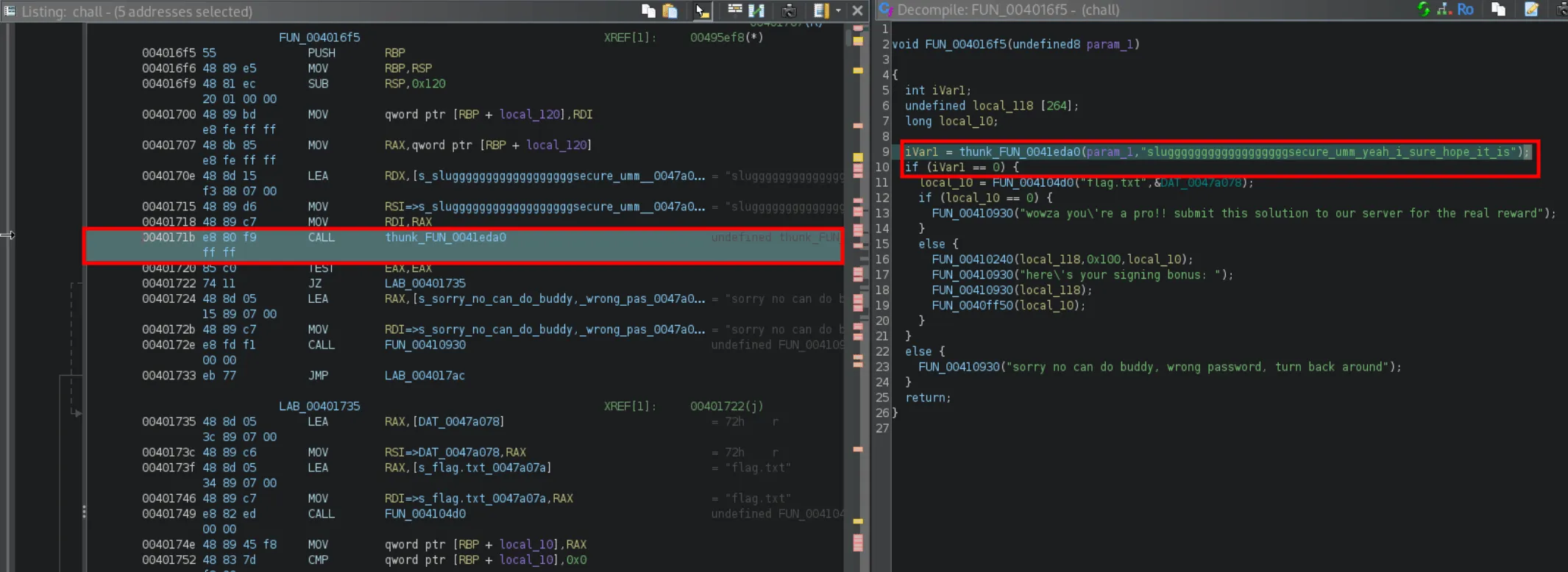Click address 00401700 in the Listing
Screen dimensions: 1568x572
(168, 115)
